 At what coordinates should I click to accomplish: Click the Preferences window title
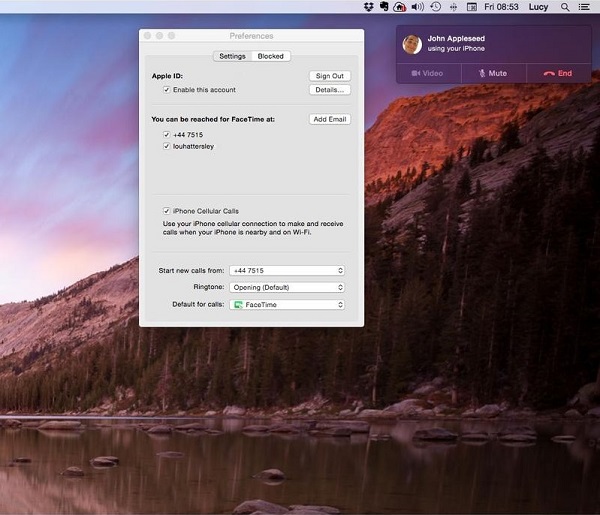[251, 36]
